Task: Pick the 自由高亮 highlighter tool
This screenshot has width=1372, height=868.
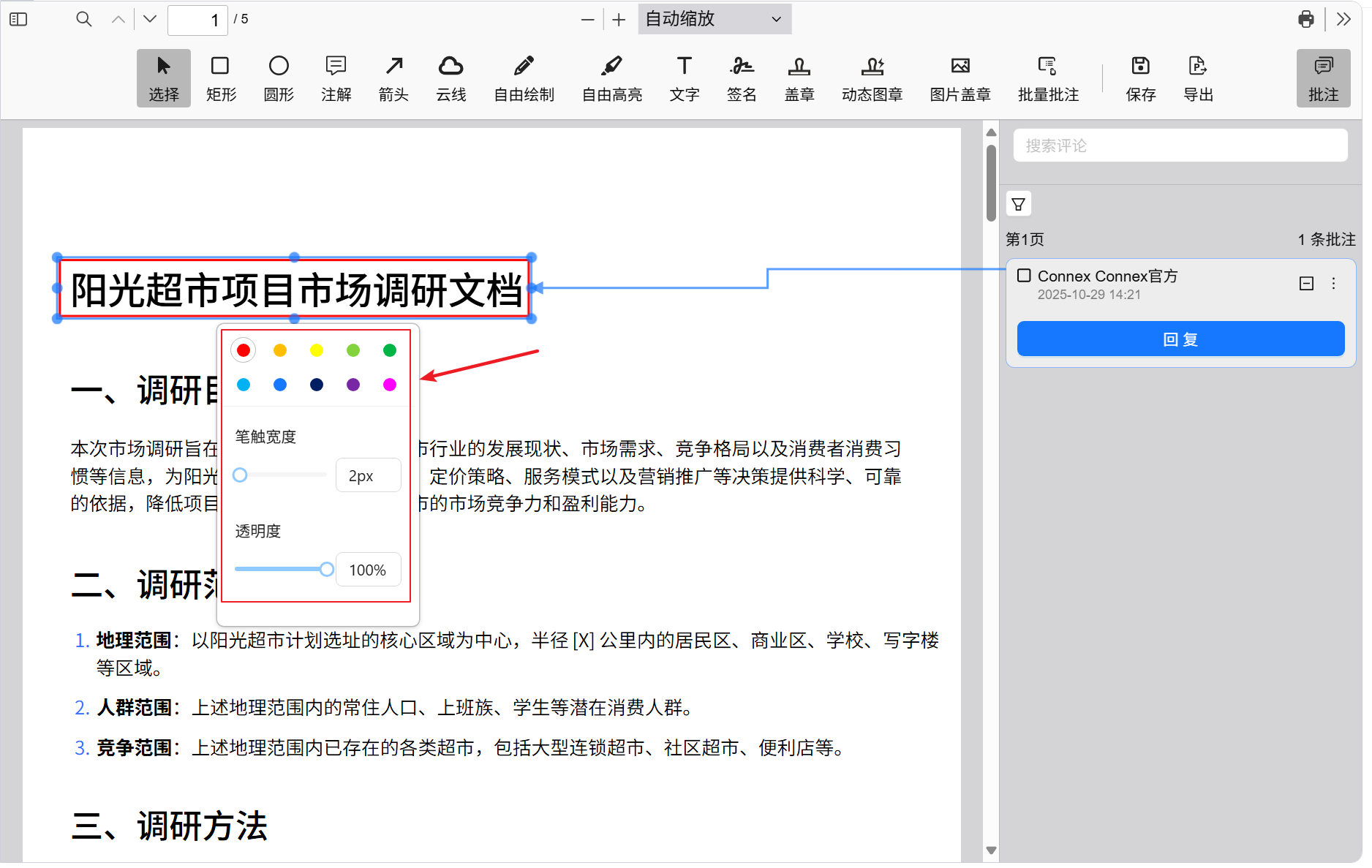Action: (611, 78)
